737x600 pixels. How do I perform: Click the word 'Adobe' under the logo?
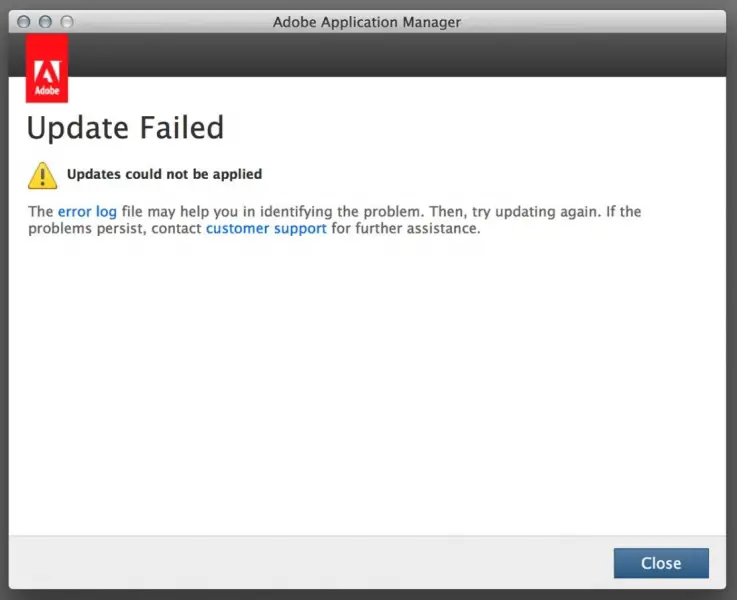click(47, 90)
